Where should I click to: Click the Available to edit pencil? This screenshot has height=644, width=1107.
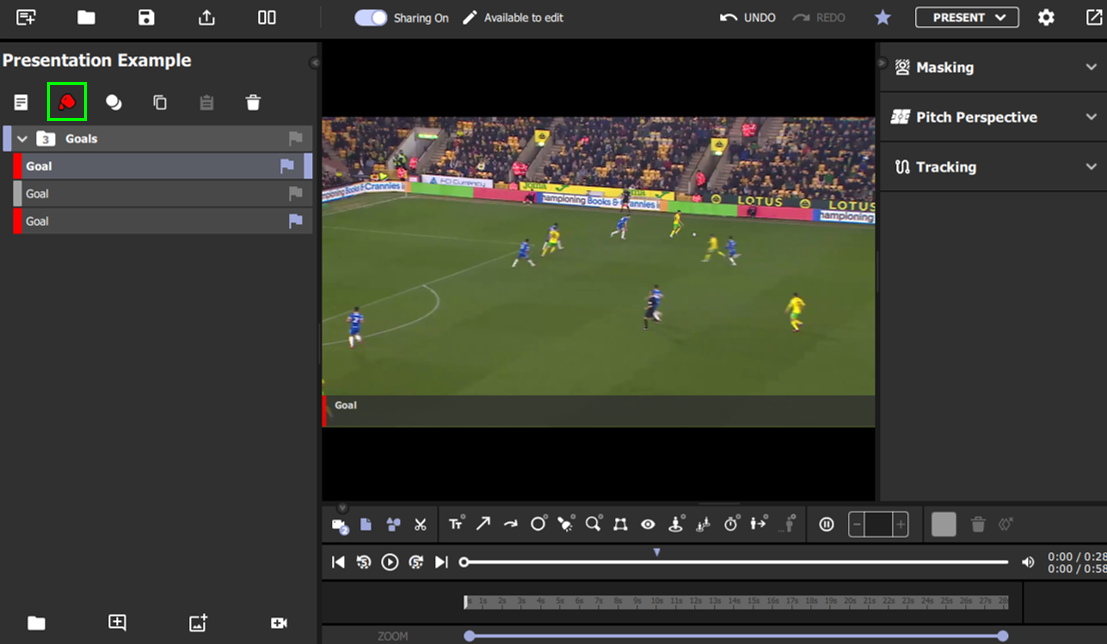pyautogui.click(x=469, y=18)
